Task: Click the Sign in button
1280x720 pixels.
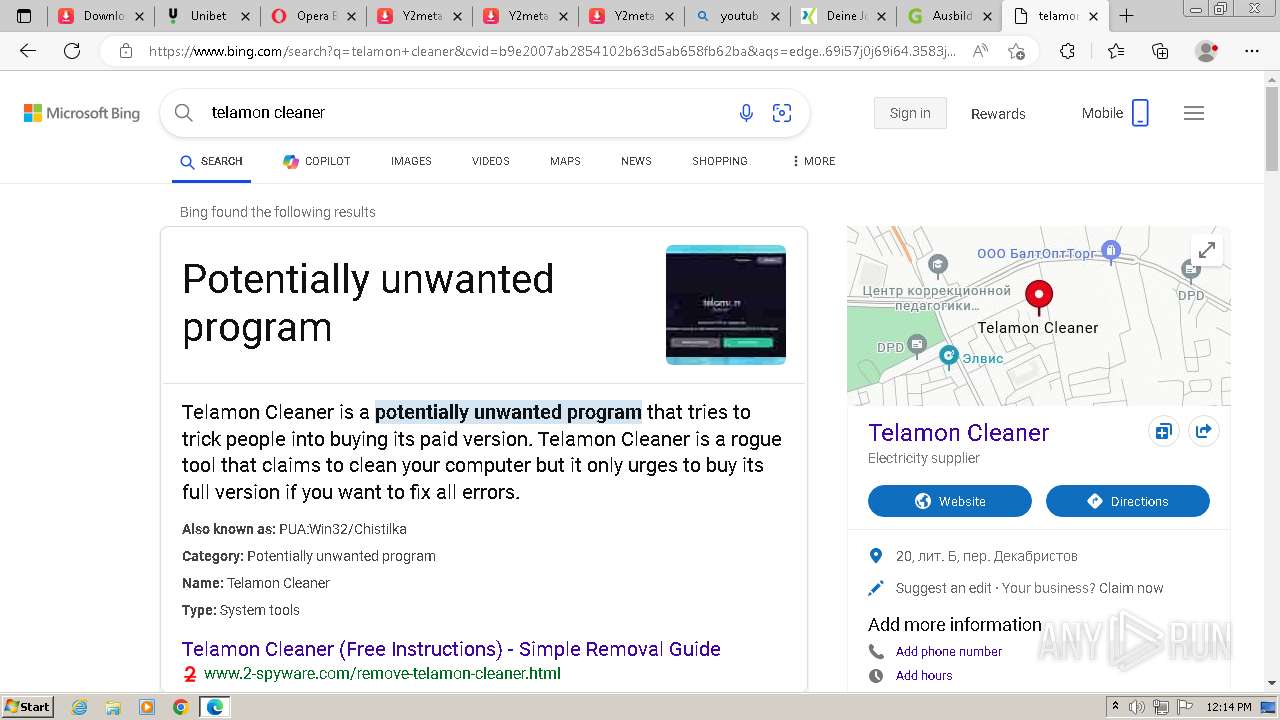Action: [x=910, y=113]
